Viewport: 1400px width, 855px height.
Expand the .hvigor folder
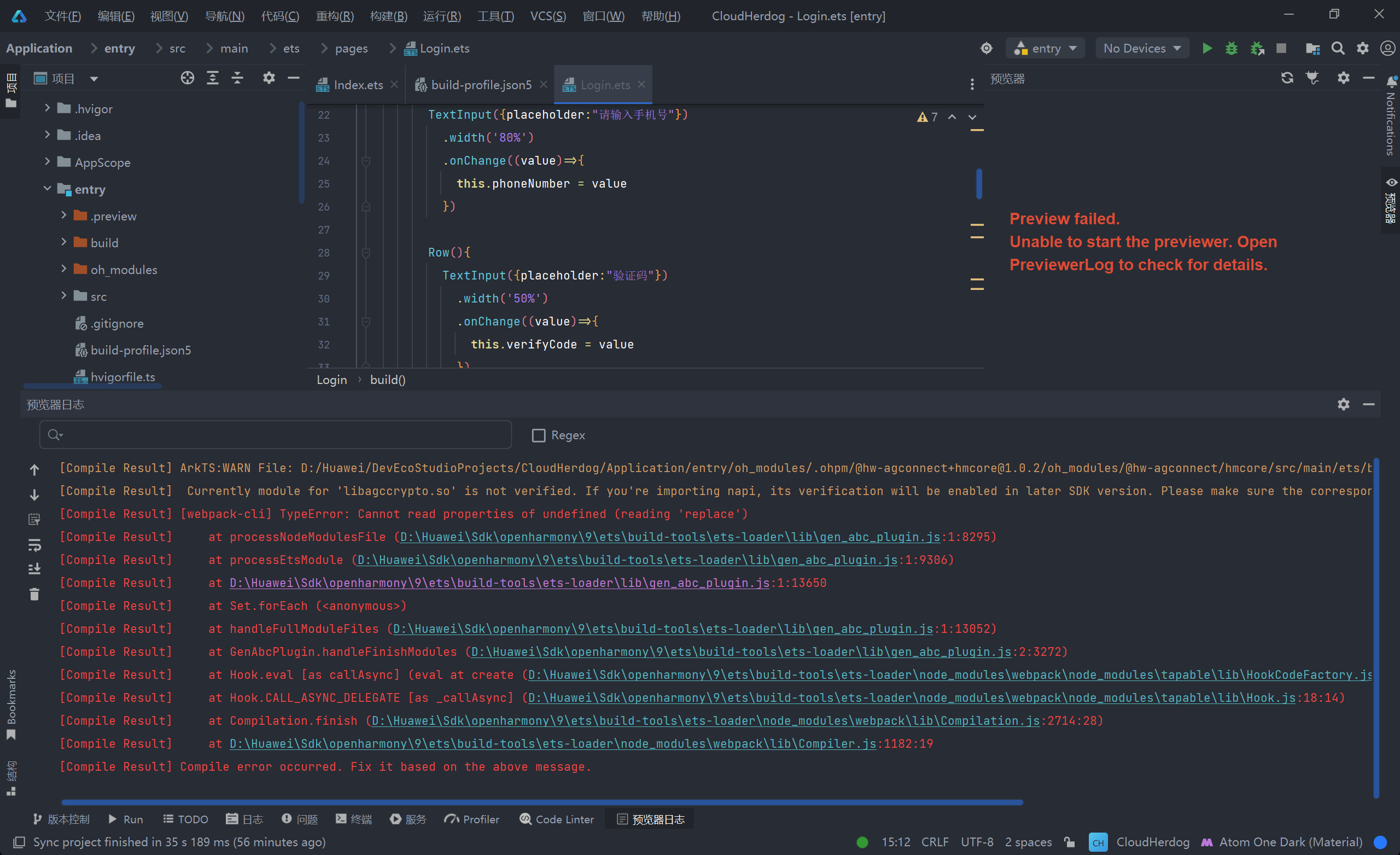47,107
